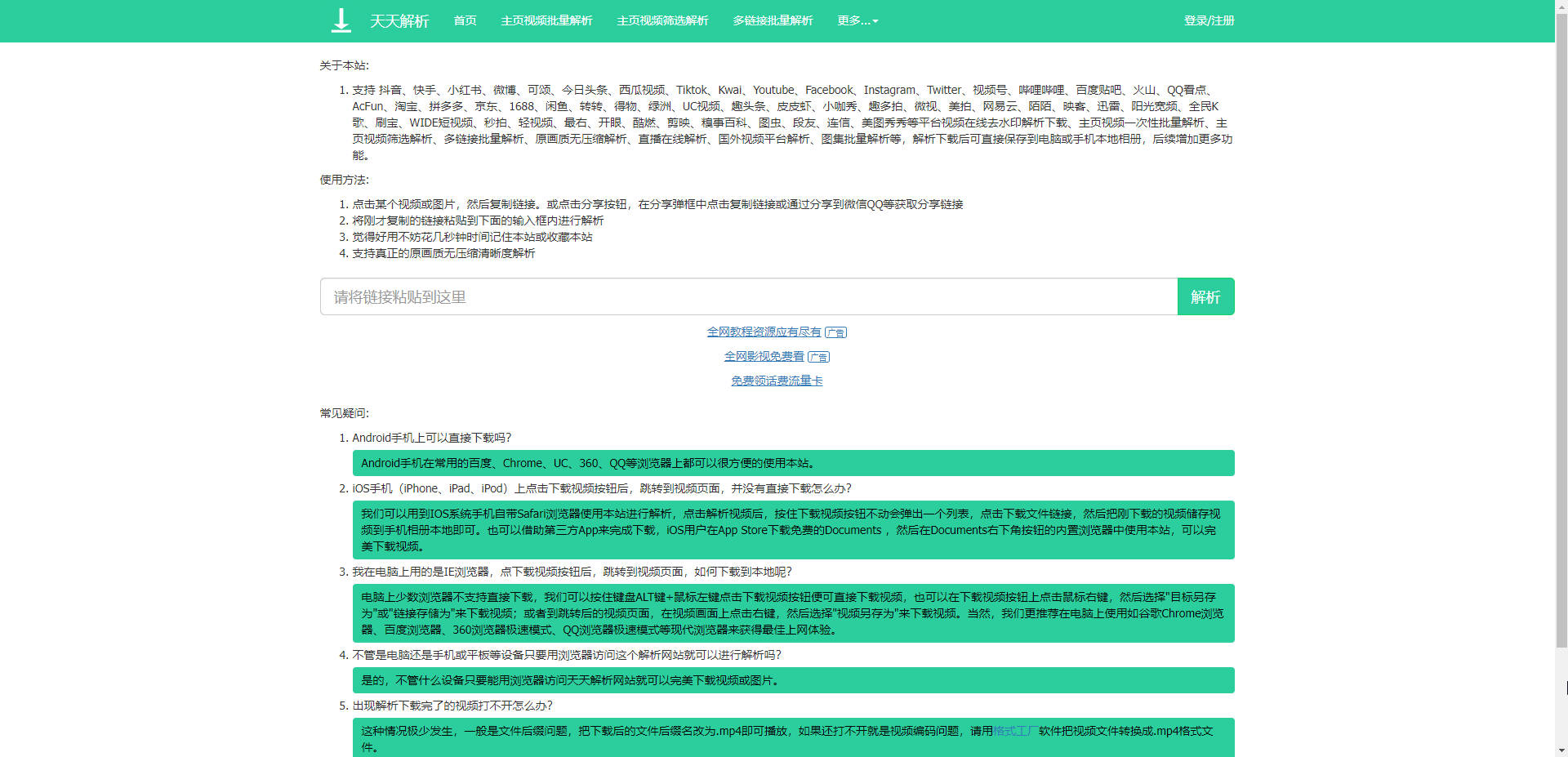Click 登录/注册 to sign in
Viewport: 1568px width, 757px height.
[1209, 20]
